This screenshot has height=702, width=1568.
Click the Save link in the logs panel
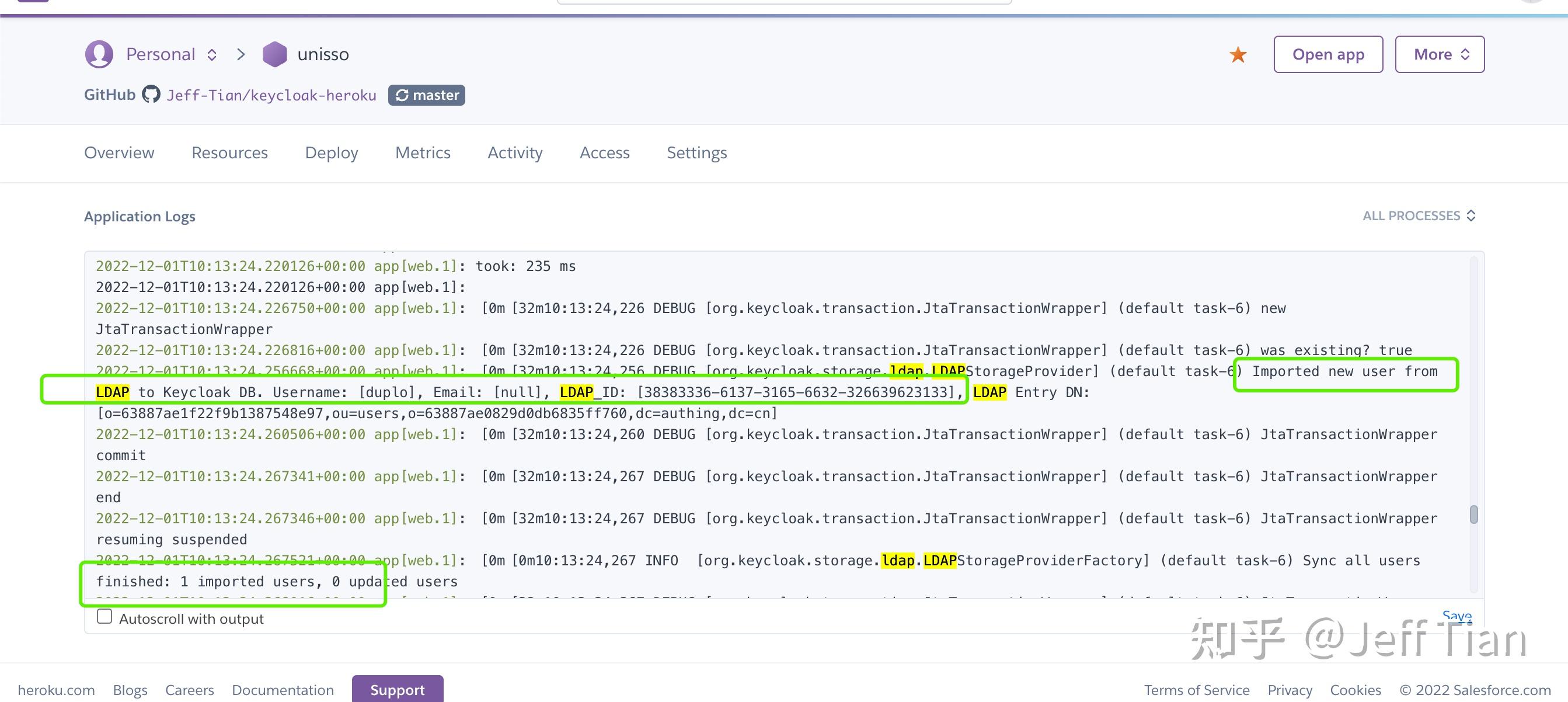(1457, 616)
